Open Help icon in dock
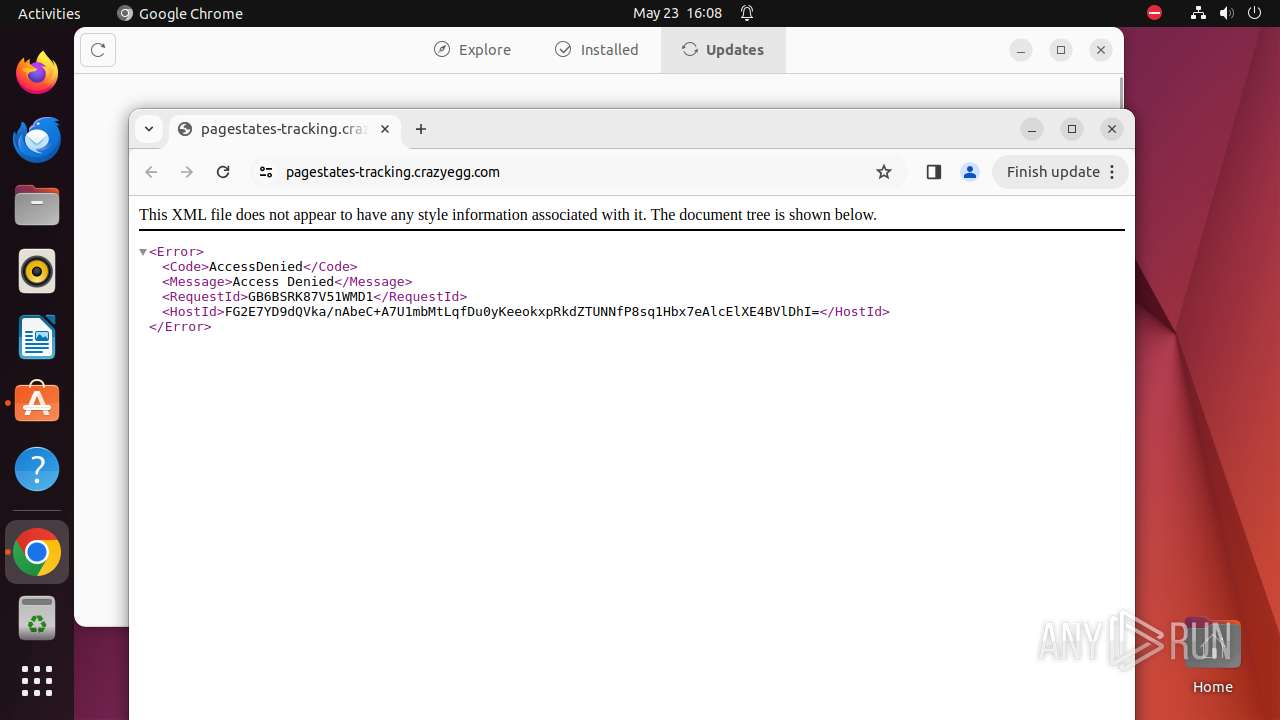 click(x=37, y=469)
